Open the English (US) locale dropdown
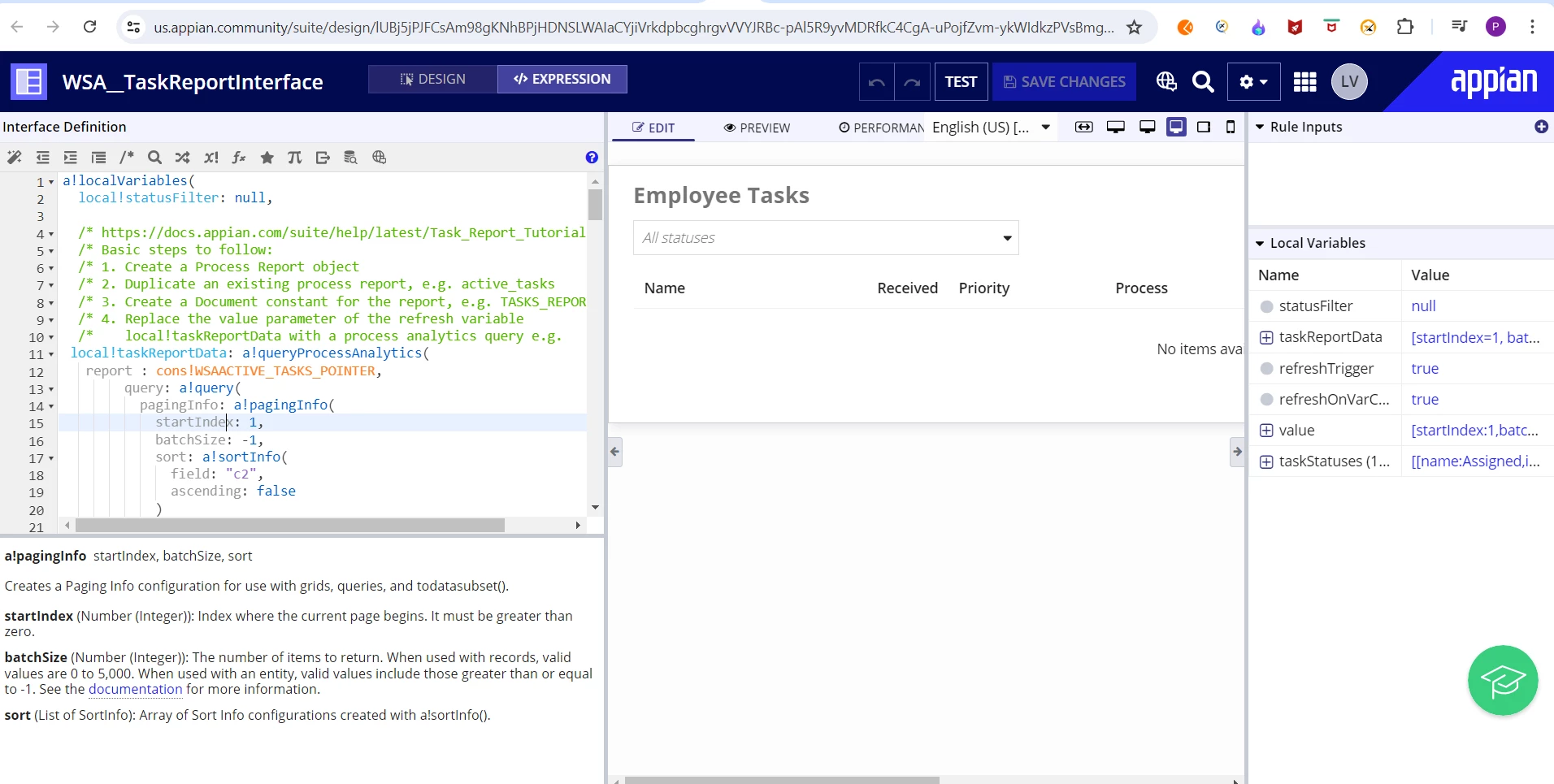 (992, 128)
